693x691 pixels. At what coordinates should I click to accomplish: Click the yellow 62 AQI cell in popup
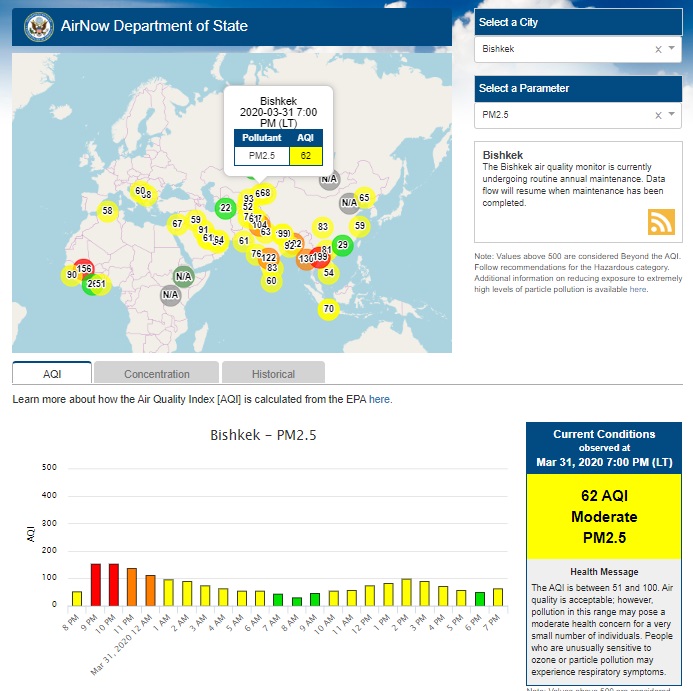point(305,155)
